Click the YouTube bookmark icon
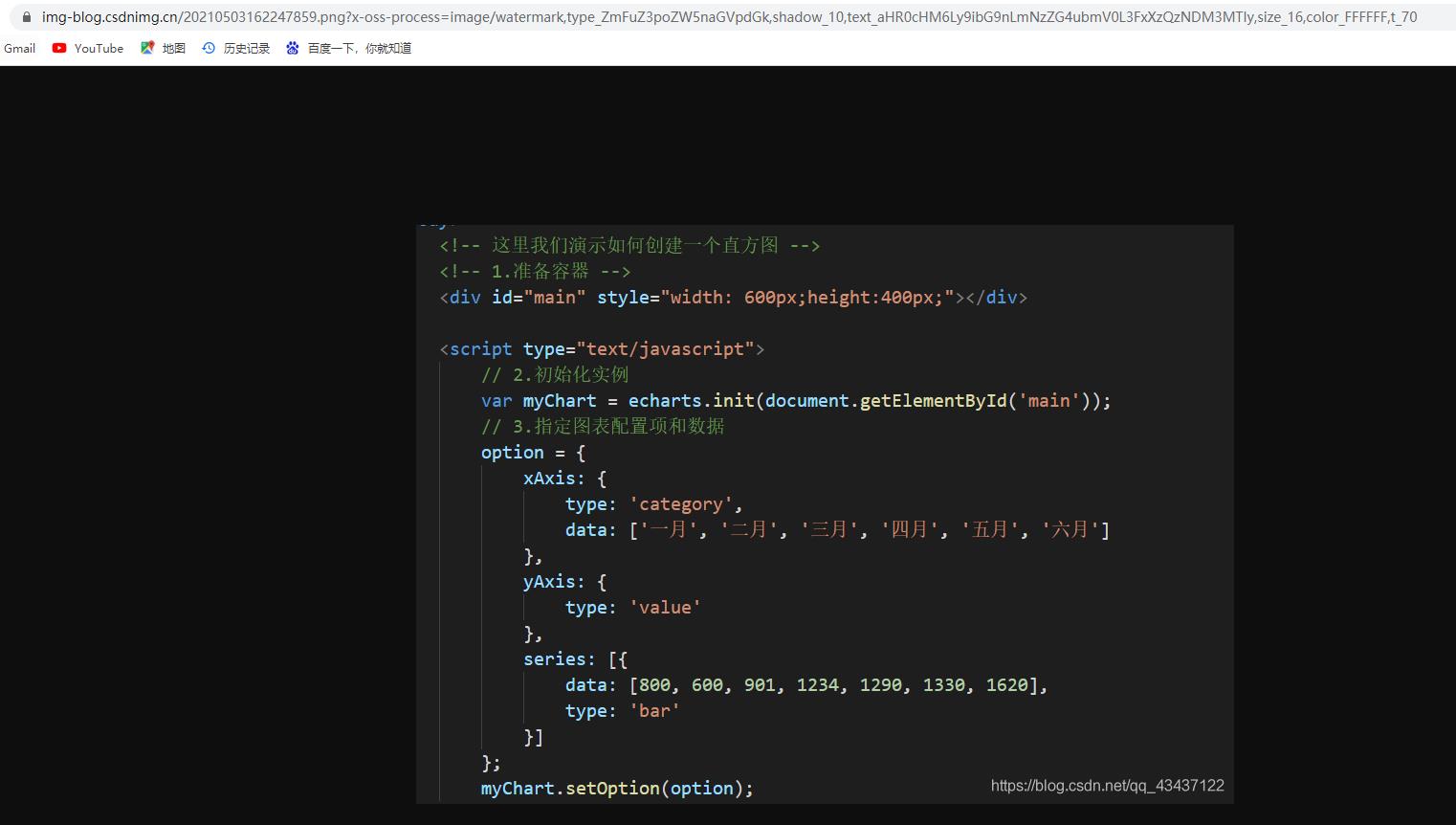The width and height of the screenshot is (1456, 825). 59,48
